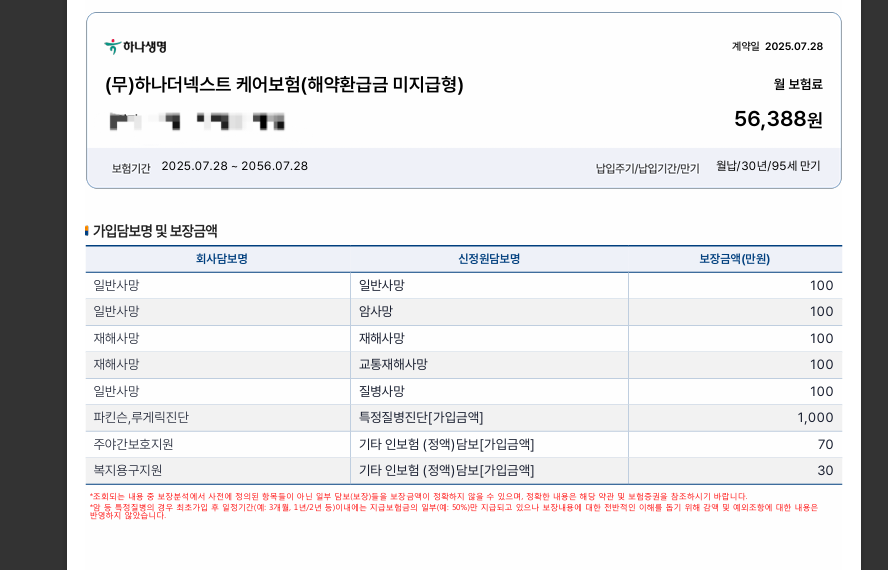This screenshot has width=888, height=570.
Task: Click the 1,000 coverage amount
Action: (x=814, y=418)
